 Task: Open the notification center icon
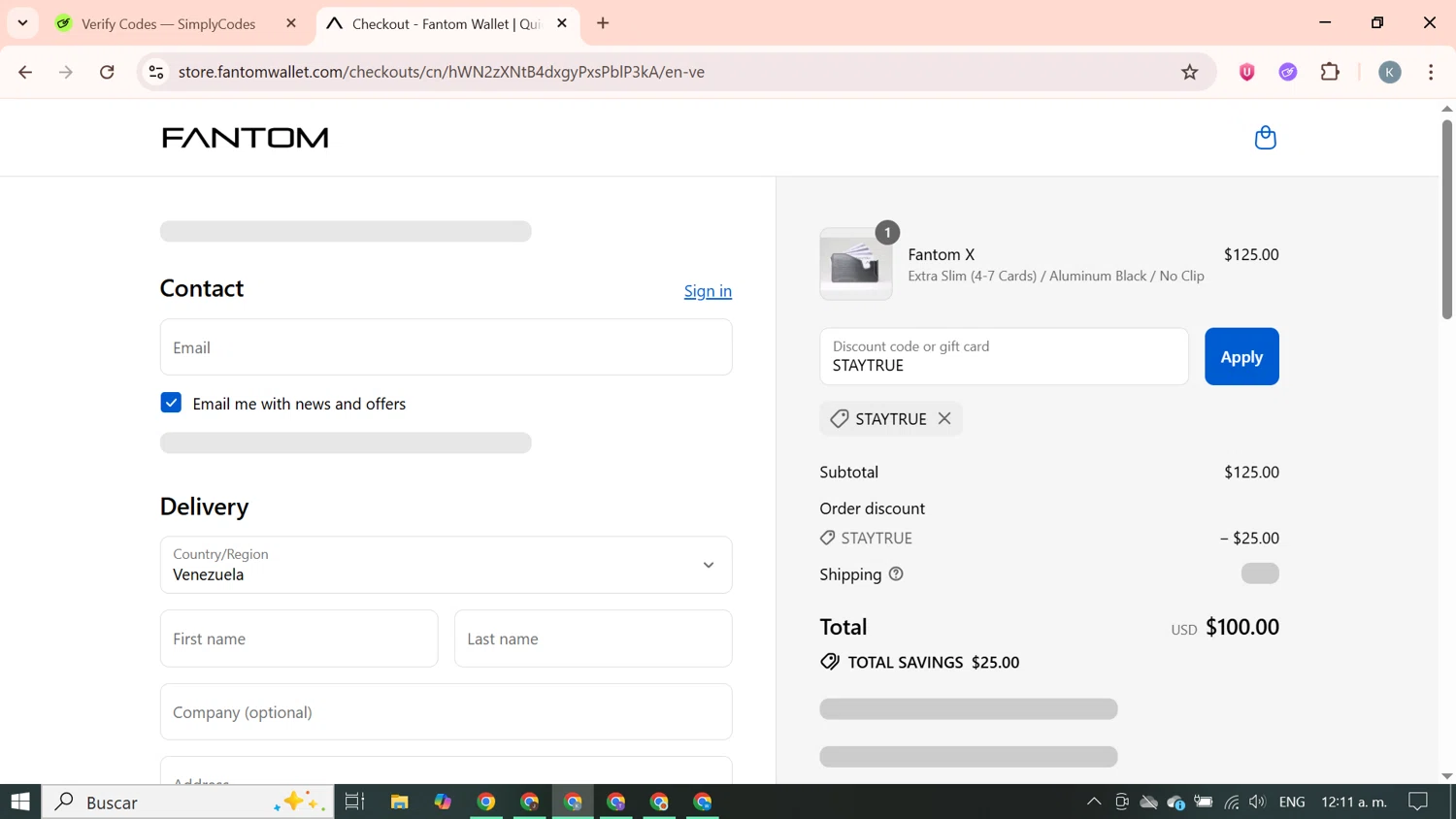(x=1418, y=802)
